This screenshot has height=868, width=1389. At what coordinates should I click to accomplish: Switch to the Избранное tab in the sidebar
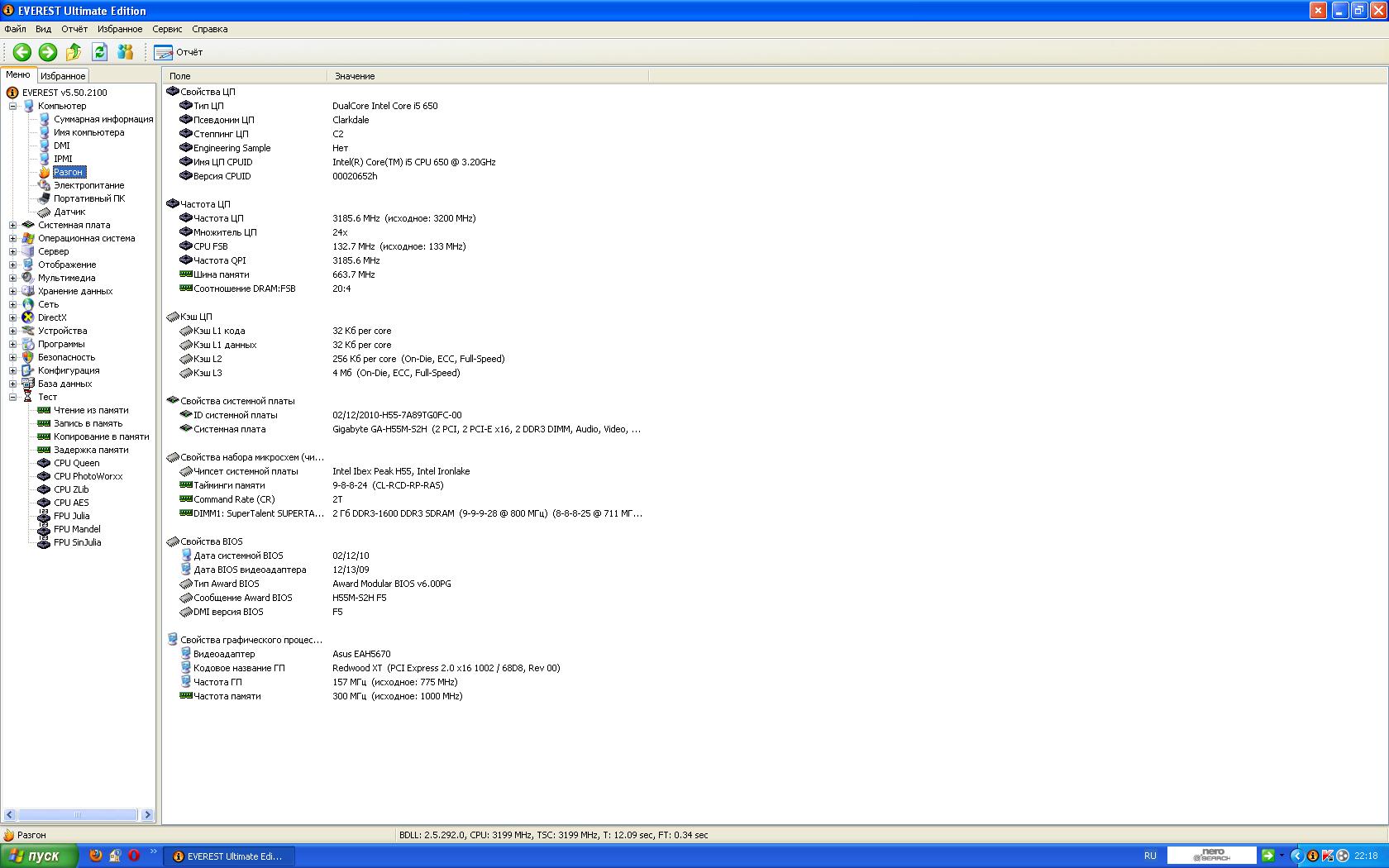(x=63, y=75)
